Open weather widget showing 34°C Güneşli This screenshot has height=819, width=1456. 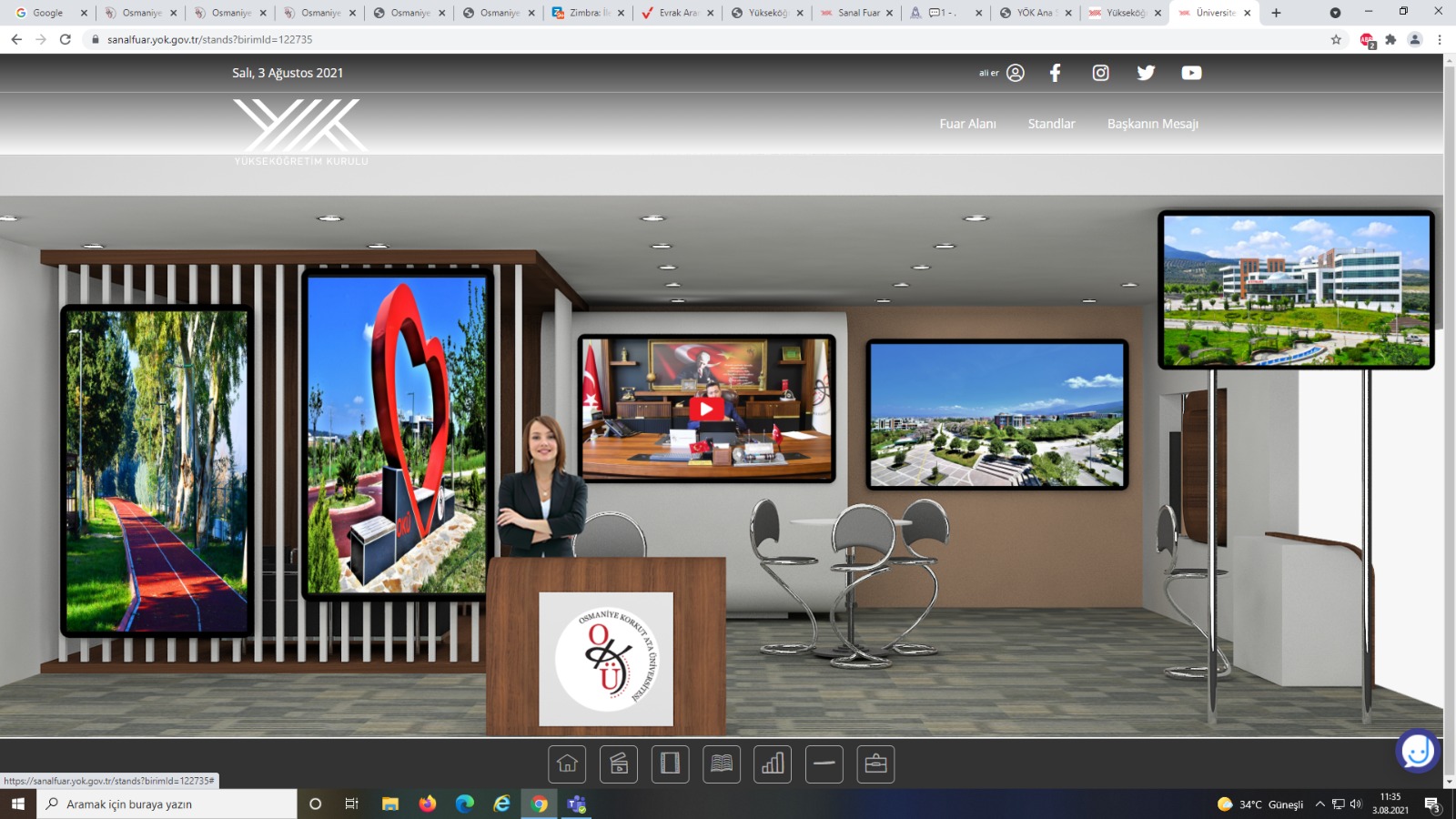(1260, 804)
